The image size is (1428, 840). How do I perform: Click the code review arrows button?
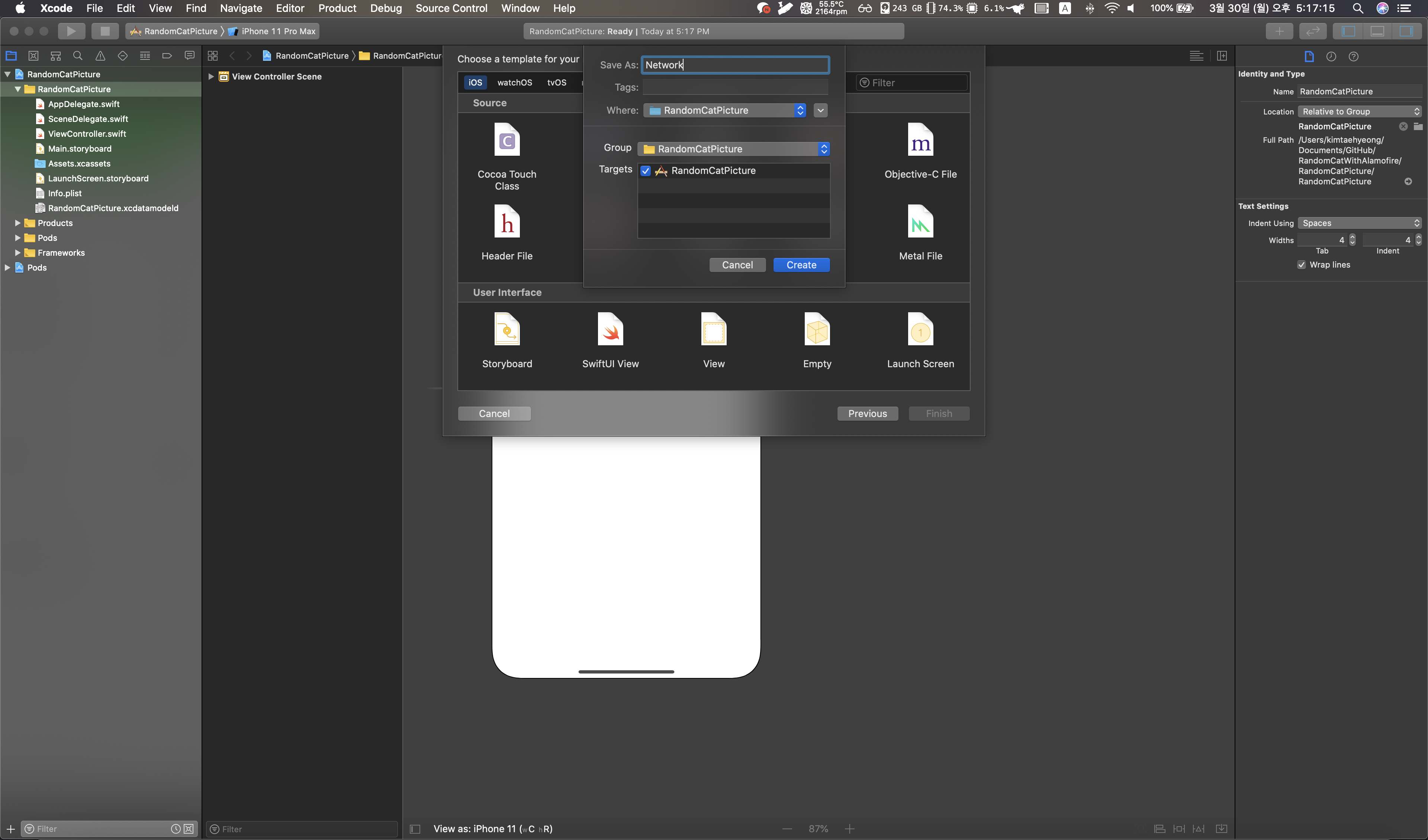(1313, 31)
